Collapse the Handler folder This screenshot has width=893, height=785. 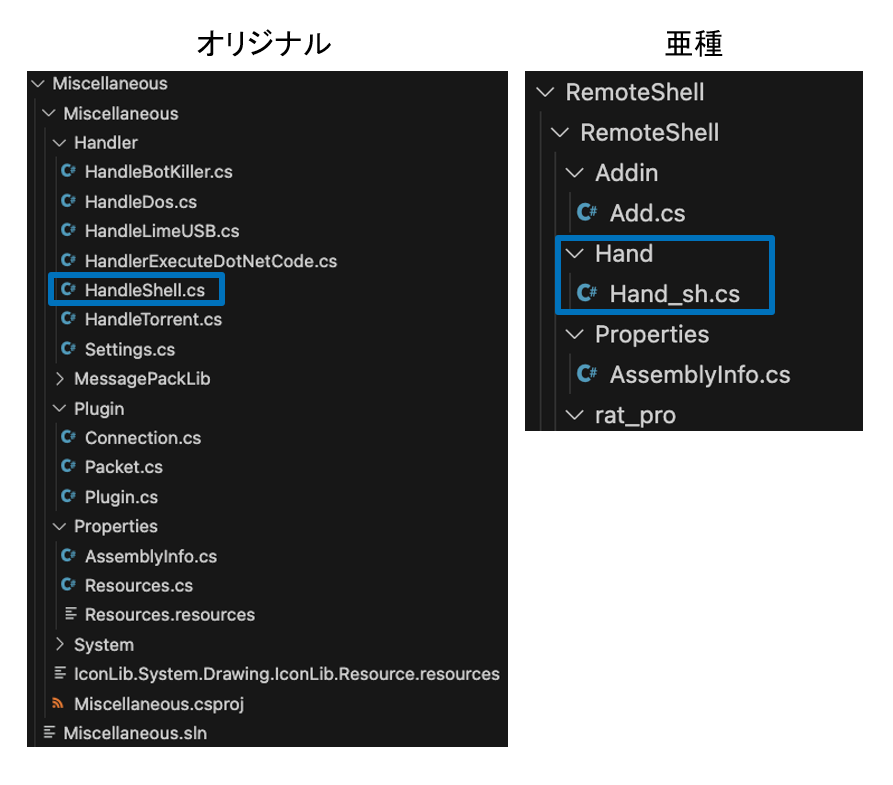coord(59,142)
